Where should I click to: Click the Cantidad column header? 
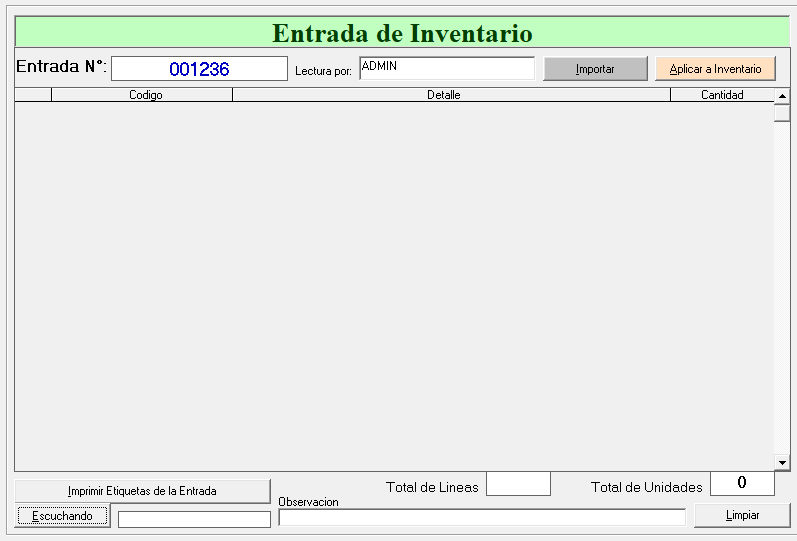point(722,95)
